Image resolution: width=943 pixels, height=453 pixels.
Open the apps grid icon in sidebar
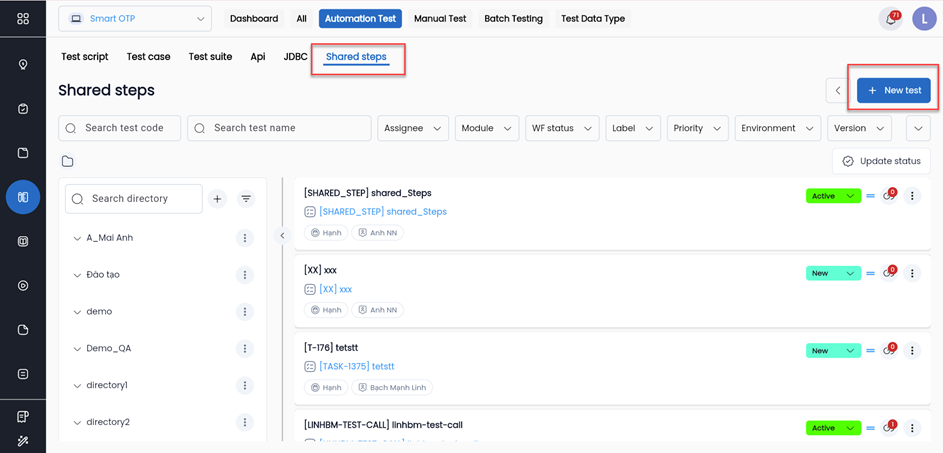[23, 19]
